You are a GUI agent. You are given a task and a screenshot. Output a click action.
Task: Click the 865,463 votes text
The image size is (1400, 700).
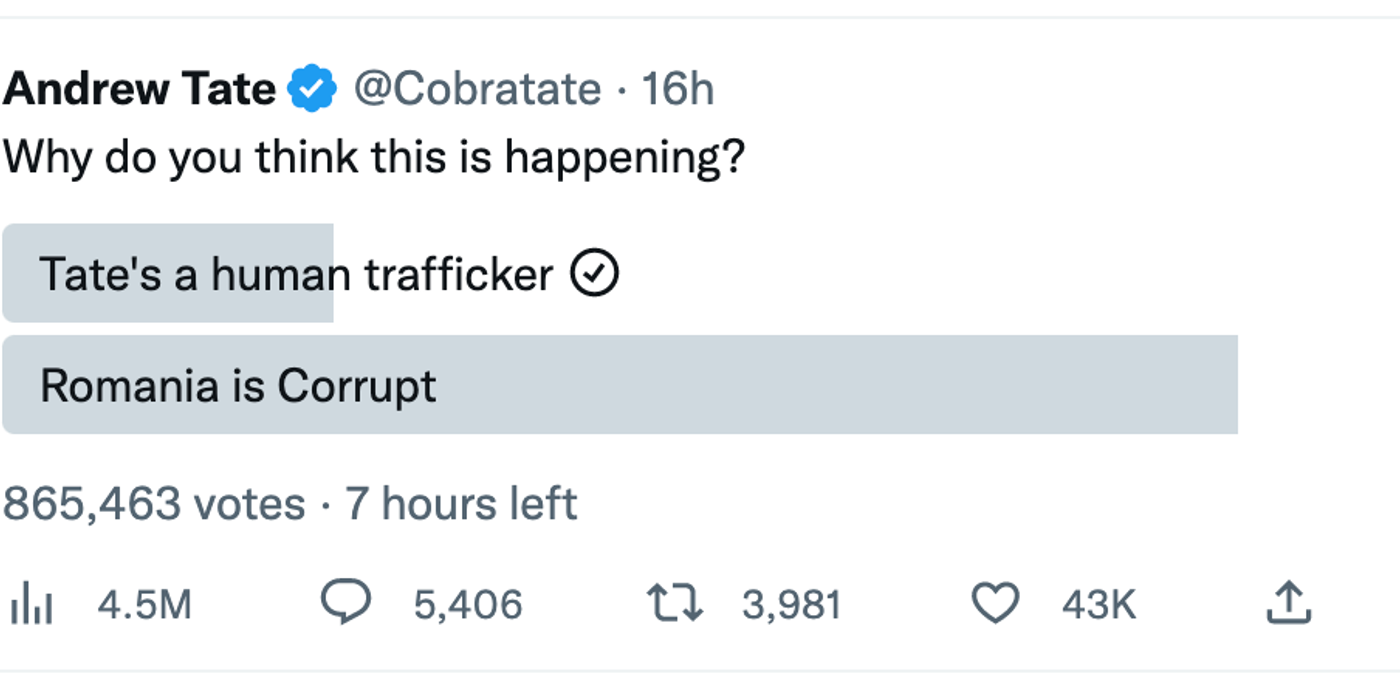tap(153, 503)
